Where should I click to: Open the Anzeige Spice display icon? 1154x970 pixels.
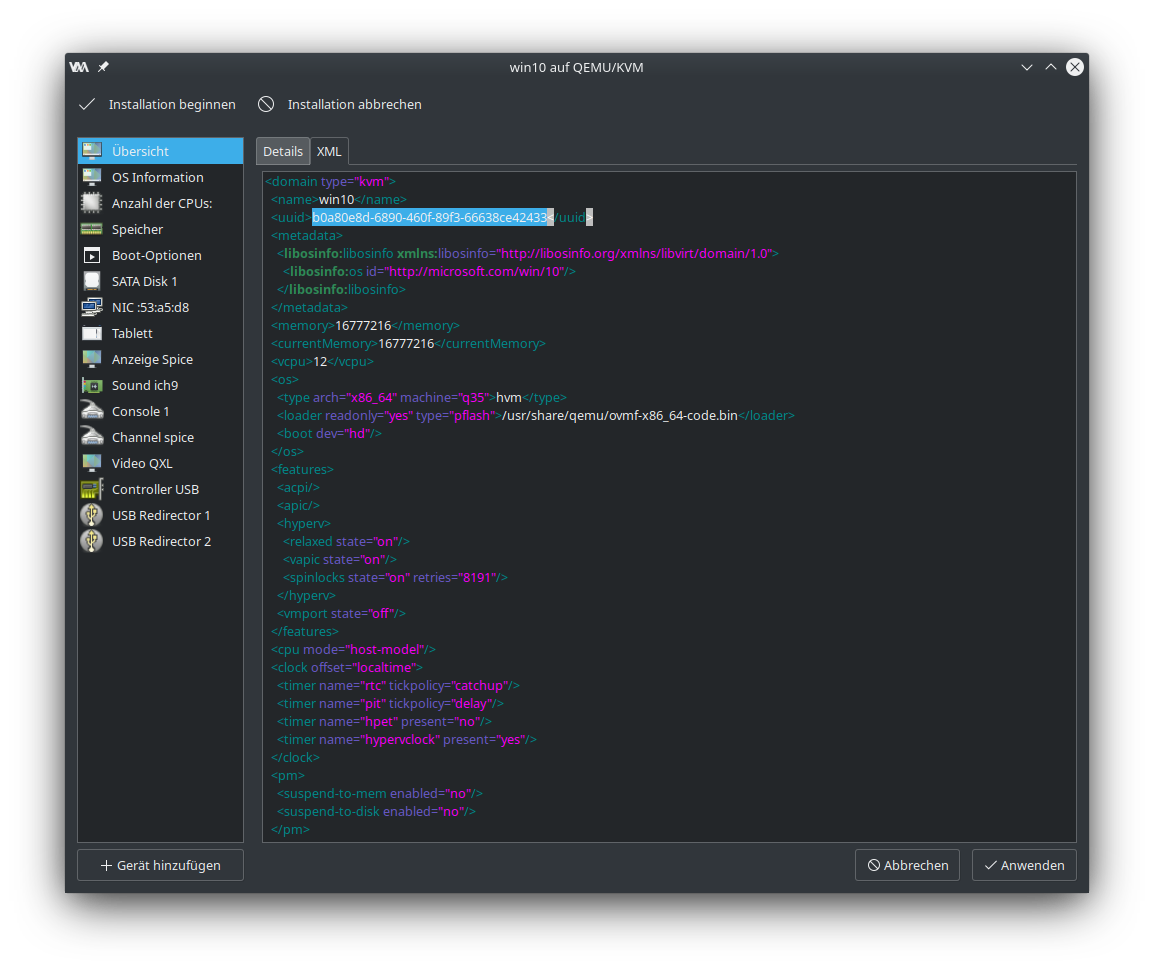(x=92, y=359)
